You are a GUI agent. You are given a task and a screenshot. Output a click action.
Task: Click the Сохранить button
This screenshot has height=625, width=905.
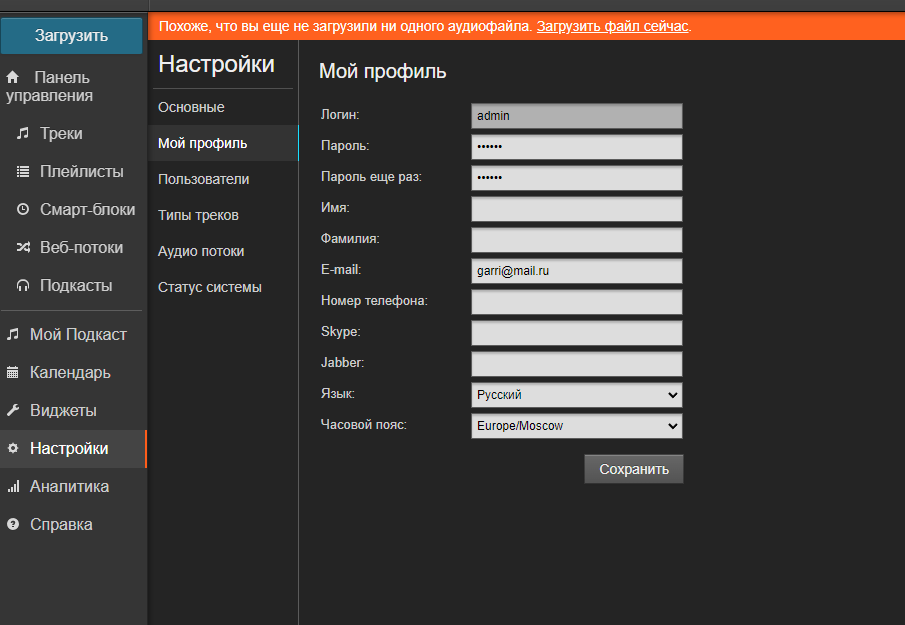[x=634, y=469]
